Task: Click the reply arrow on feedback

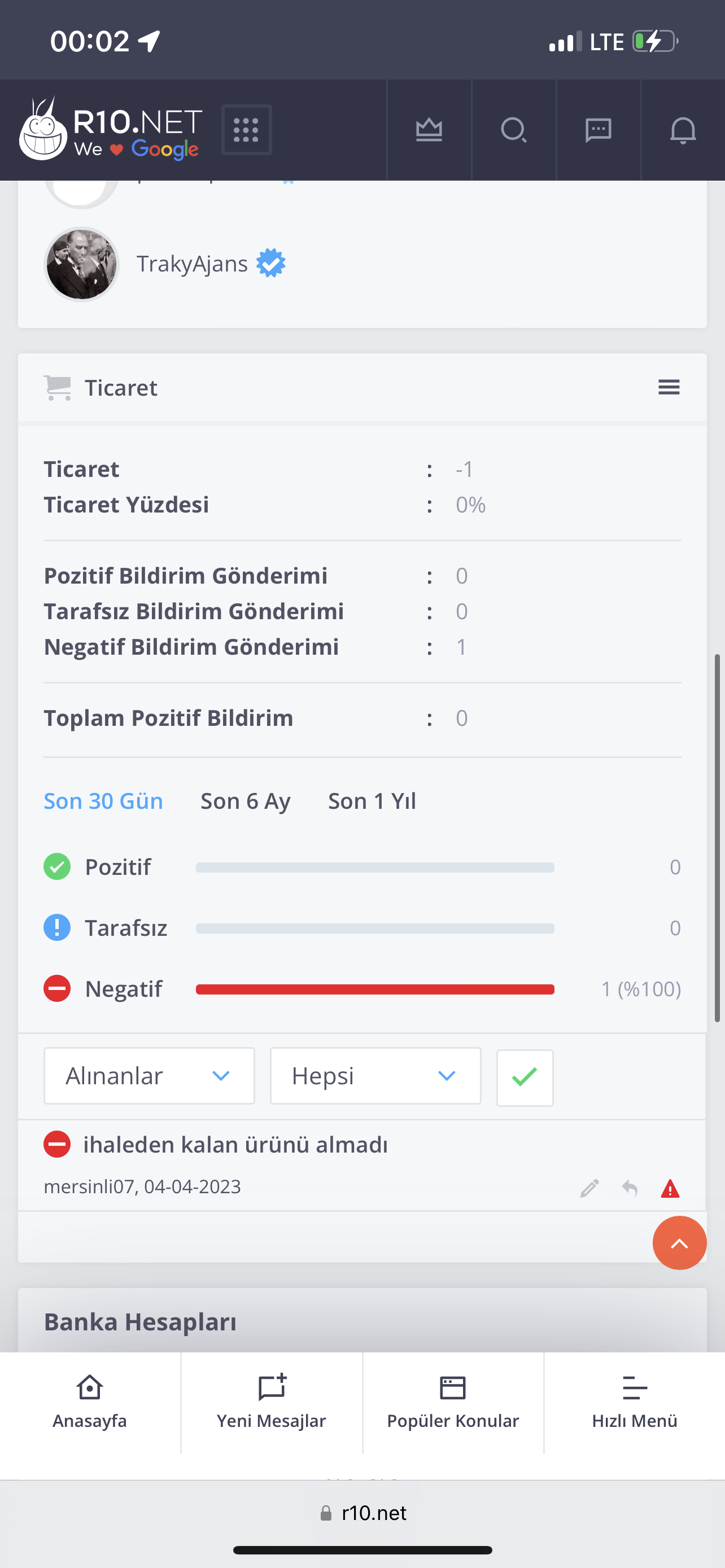Action: (630, 1188)
